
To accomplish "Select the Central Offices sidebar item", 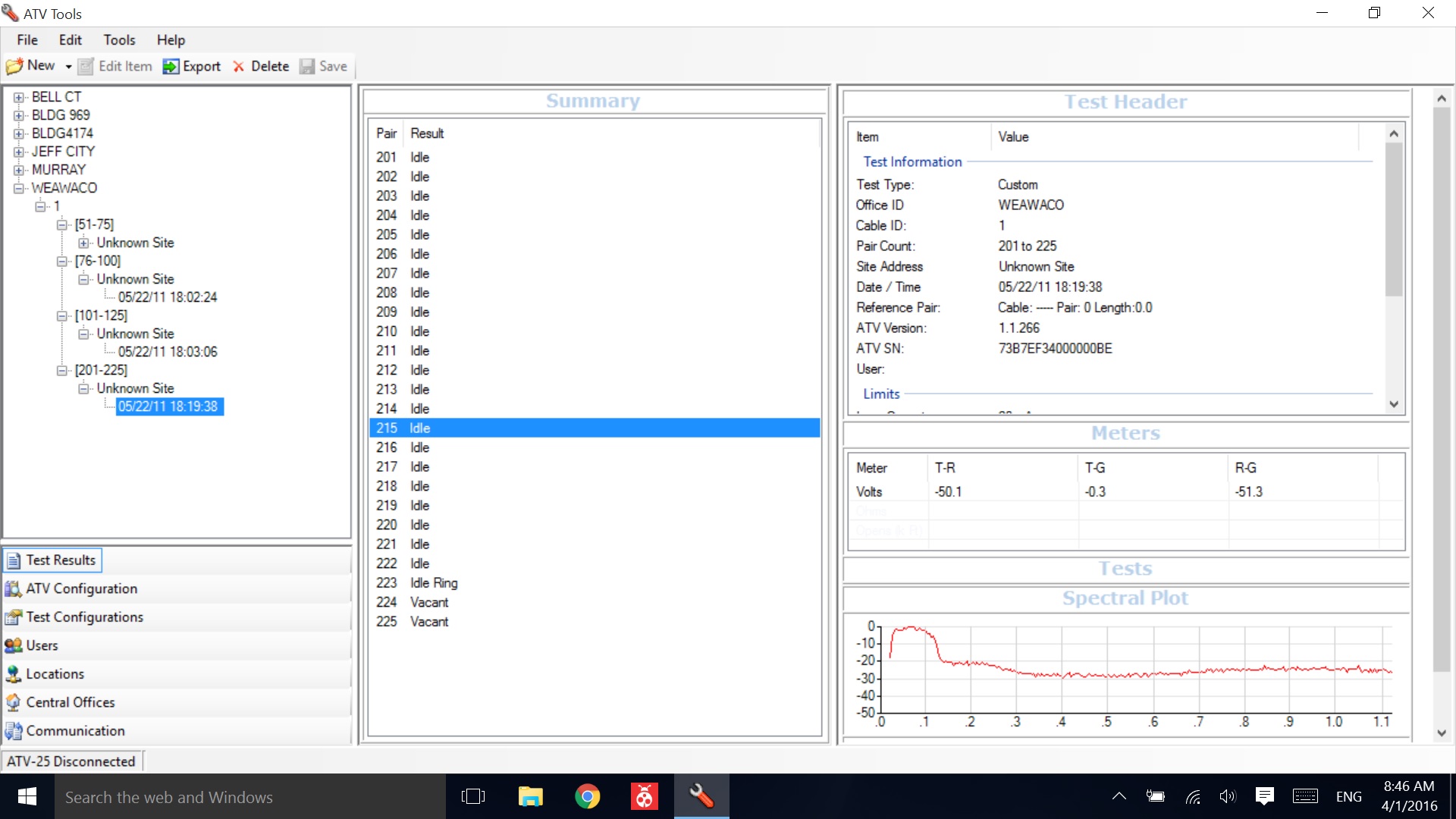I will [x=71, y=702].
